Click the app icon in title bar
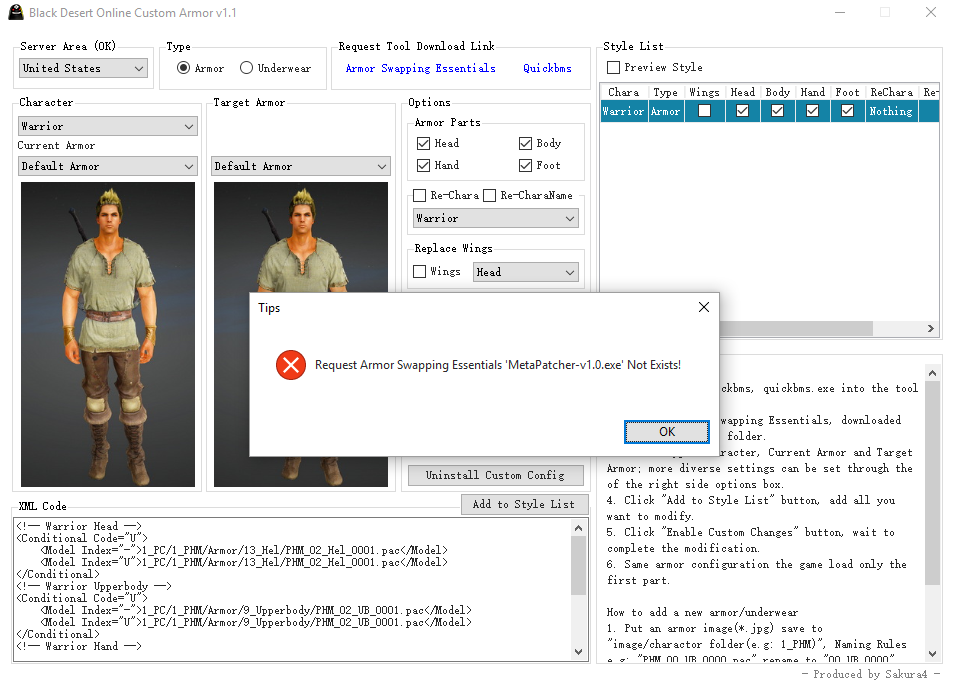 click(14, 13)
